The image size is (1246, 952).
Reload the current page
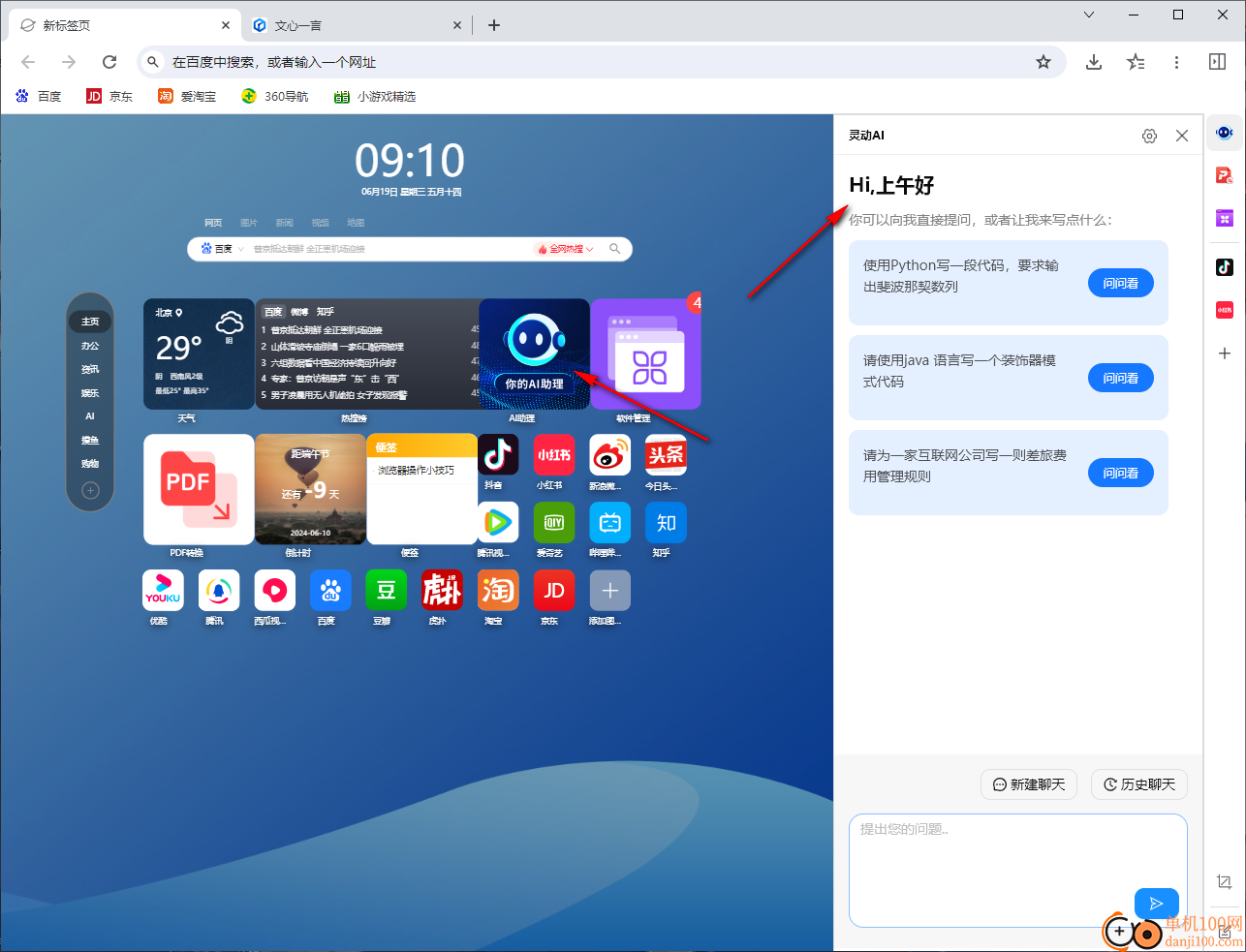tap(109, 62)
